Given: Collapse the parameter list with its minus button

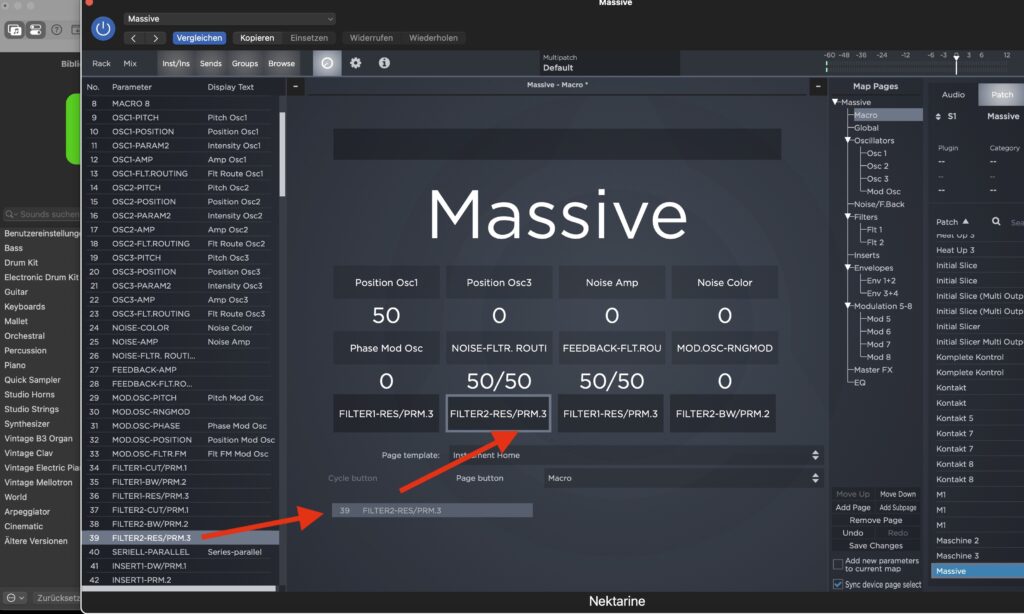Looking at the screenshot, I should click(x=295, y=86).
